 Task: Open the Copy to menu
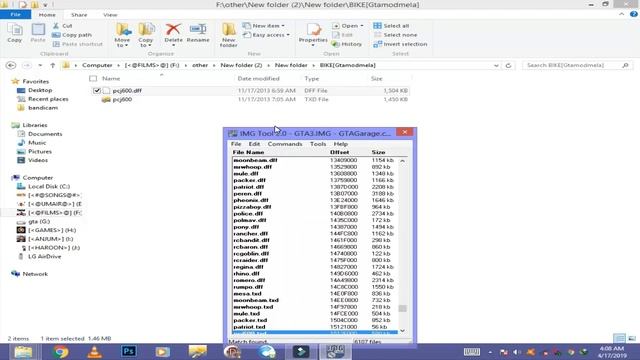tap(146, 35)
